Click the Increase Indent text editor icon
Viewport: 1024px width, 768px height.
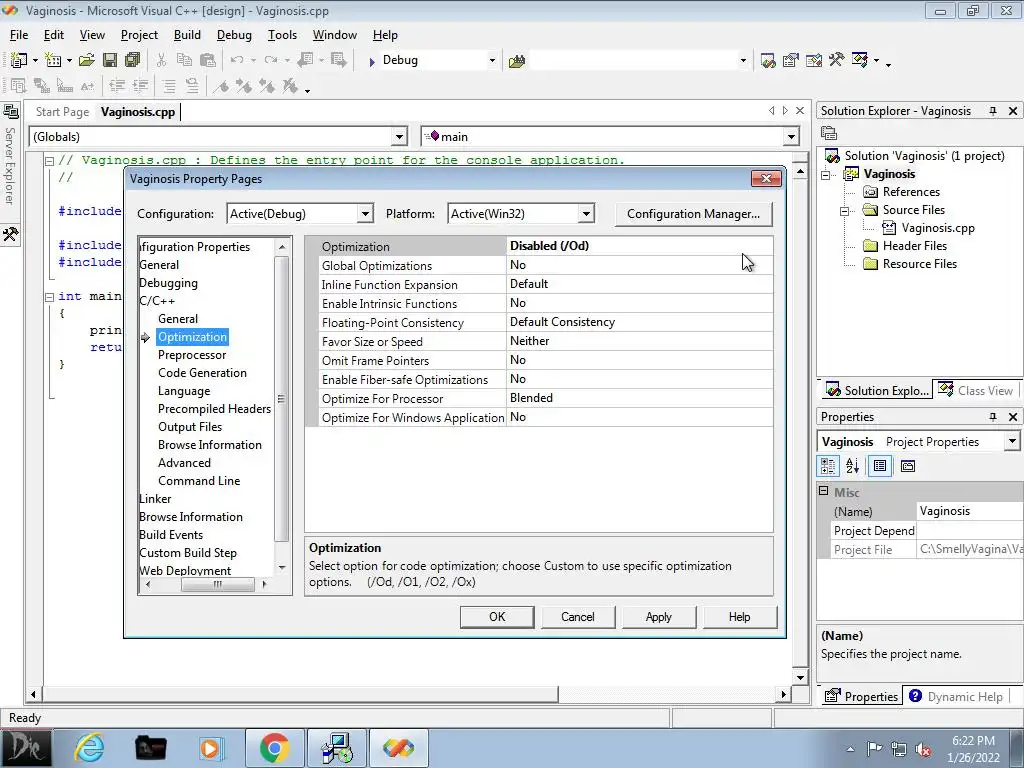pyautogui.click(x=140, y=86)
